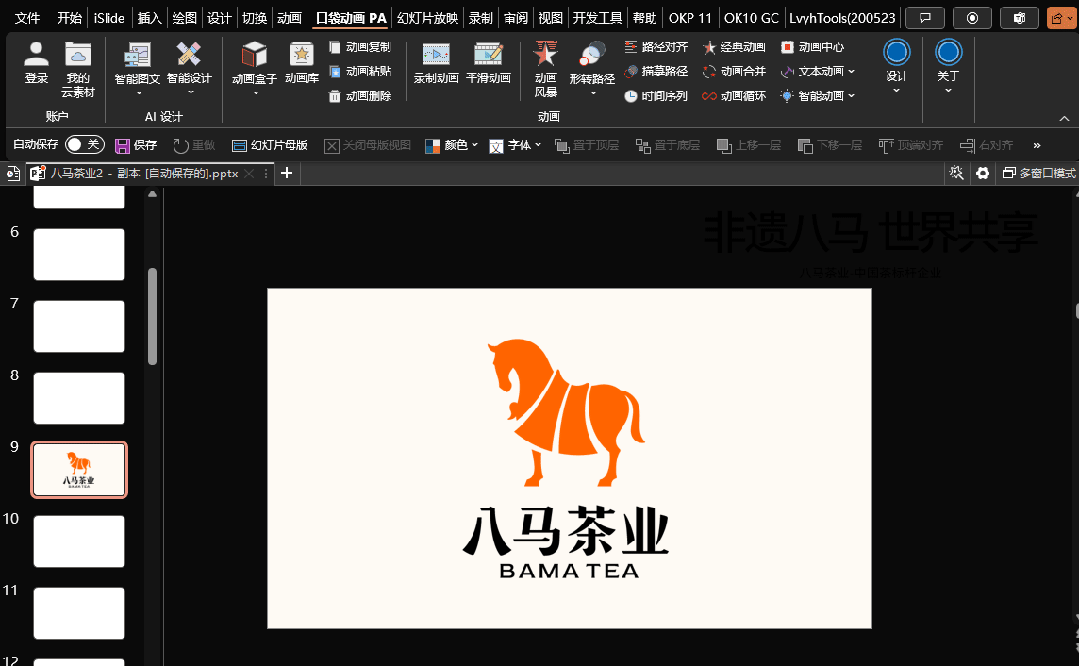This screenshot has width=1079, height=666.
Task: Click 经典动画 classic animation
Action: tap(734, 47)
